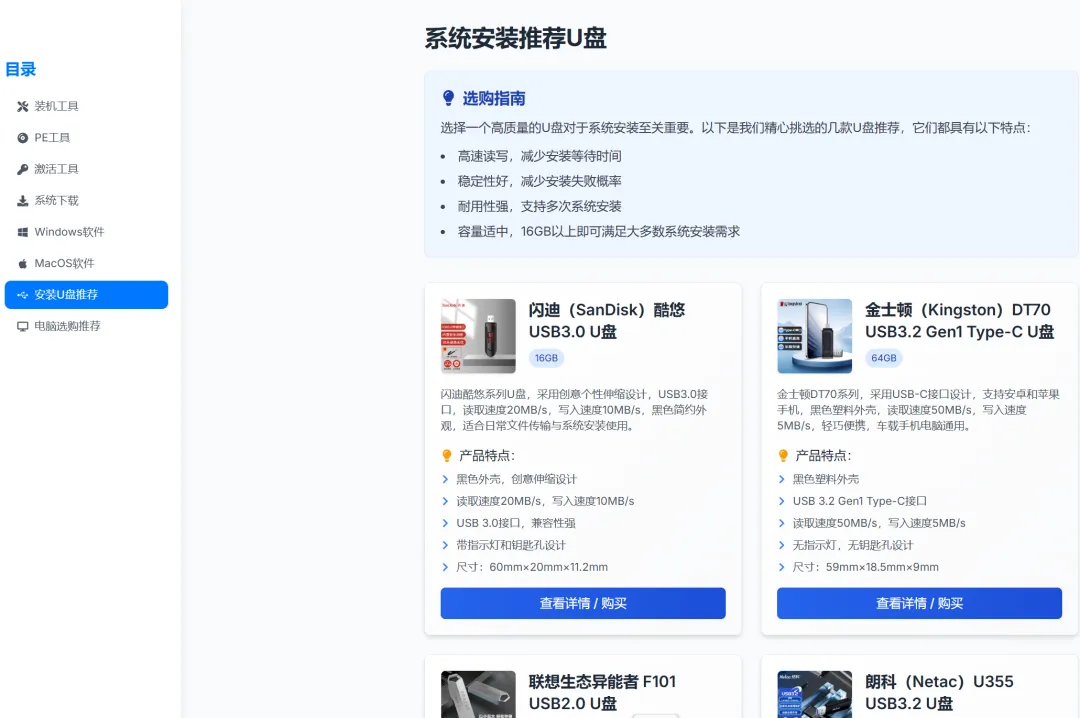
Task: Click the yellow bulb icon in Kingston 产品特点
Action: point(783,455)
